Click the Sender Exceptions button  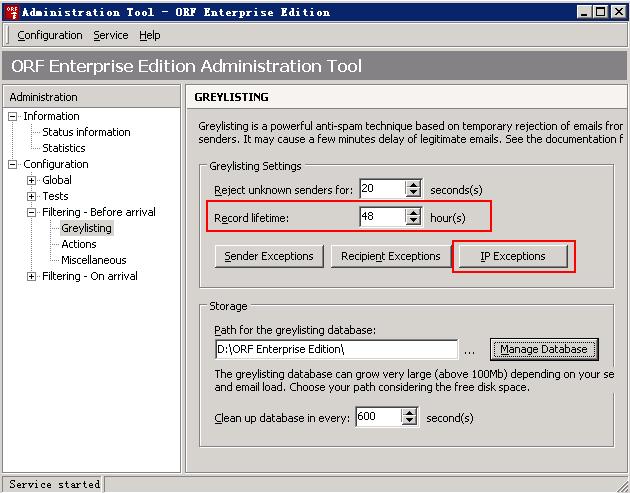tap(268, 256)
